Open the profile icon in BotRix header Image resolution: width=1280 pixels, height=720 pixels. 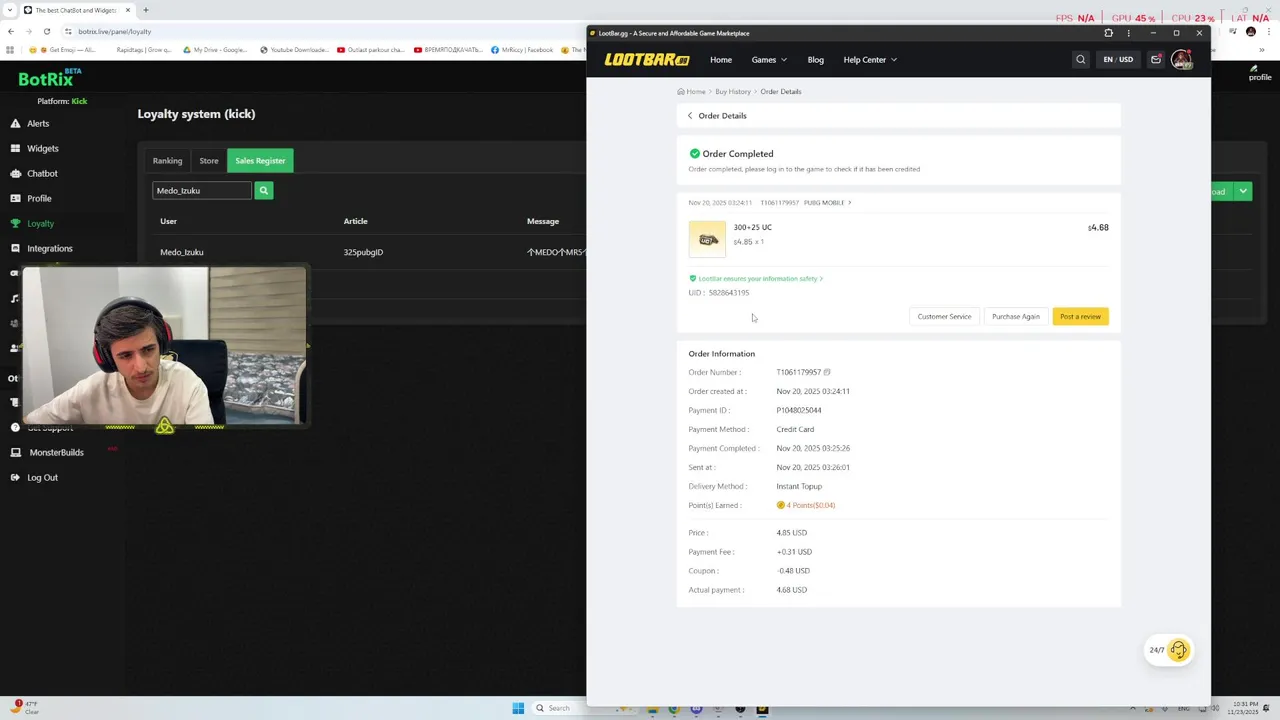(x=1260, y=73)
